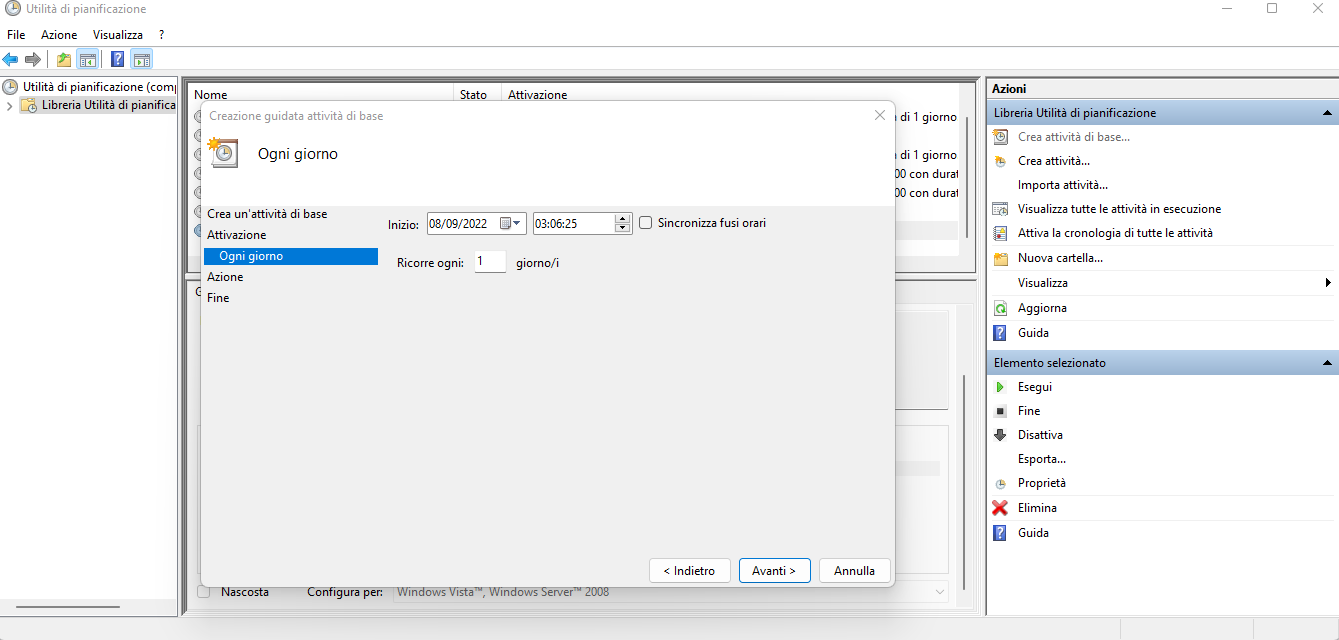
Task: Open the Azione menu
Action: pyautogui.click(x=59, y=35)
